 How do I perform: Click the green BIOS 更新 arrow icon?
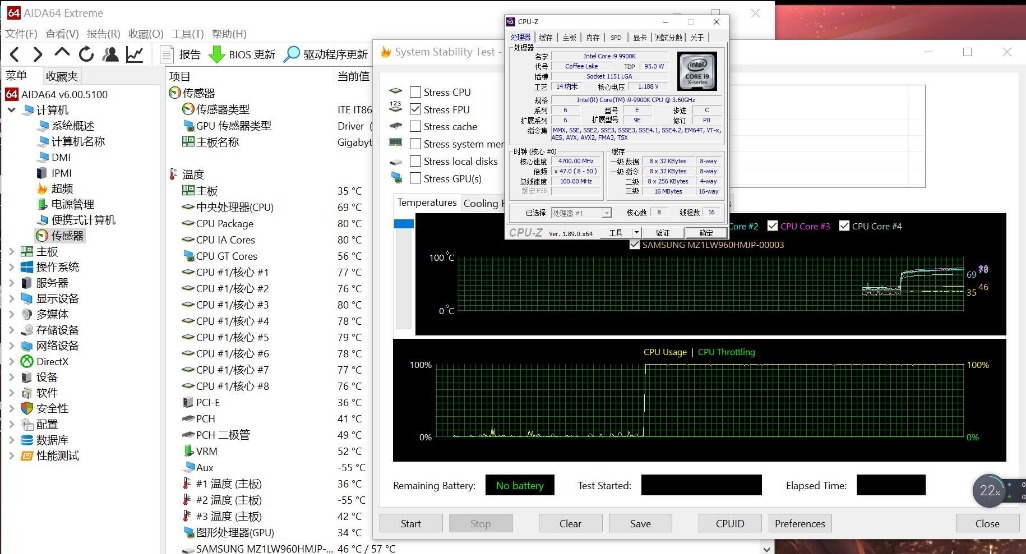pyautogui.click(x=217, y=54)
